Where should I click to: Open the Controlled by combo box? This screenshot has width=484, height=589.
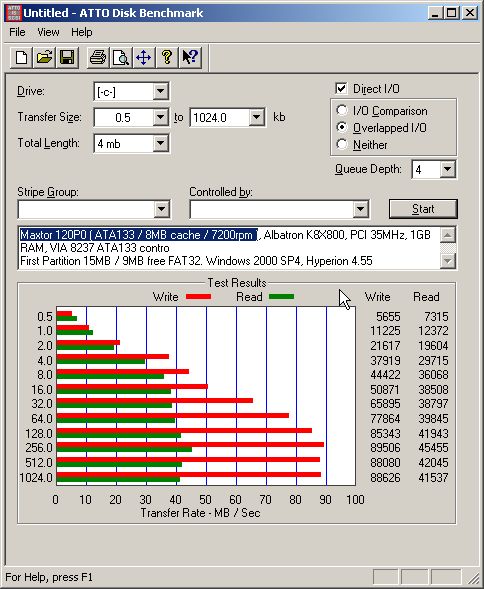279,209
